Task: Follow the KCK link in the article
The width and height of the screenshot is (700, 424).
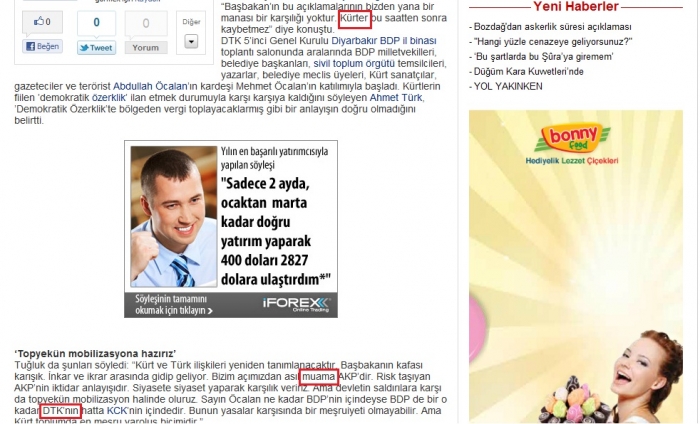Action: tap(117, 411)
